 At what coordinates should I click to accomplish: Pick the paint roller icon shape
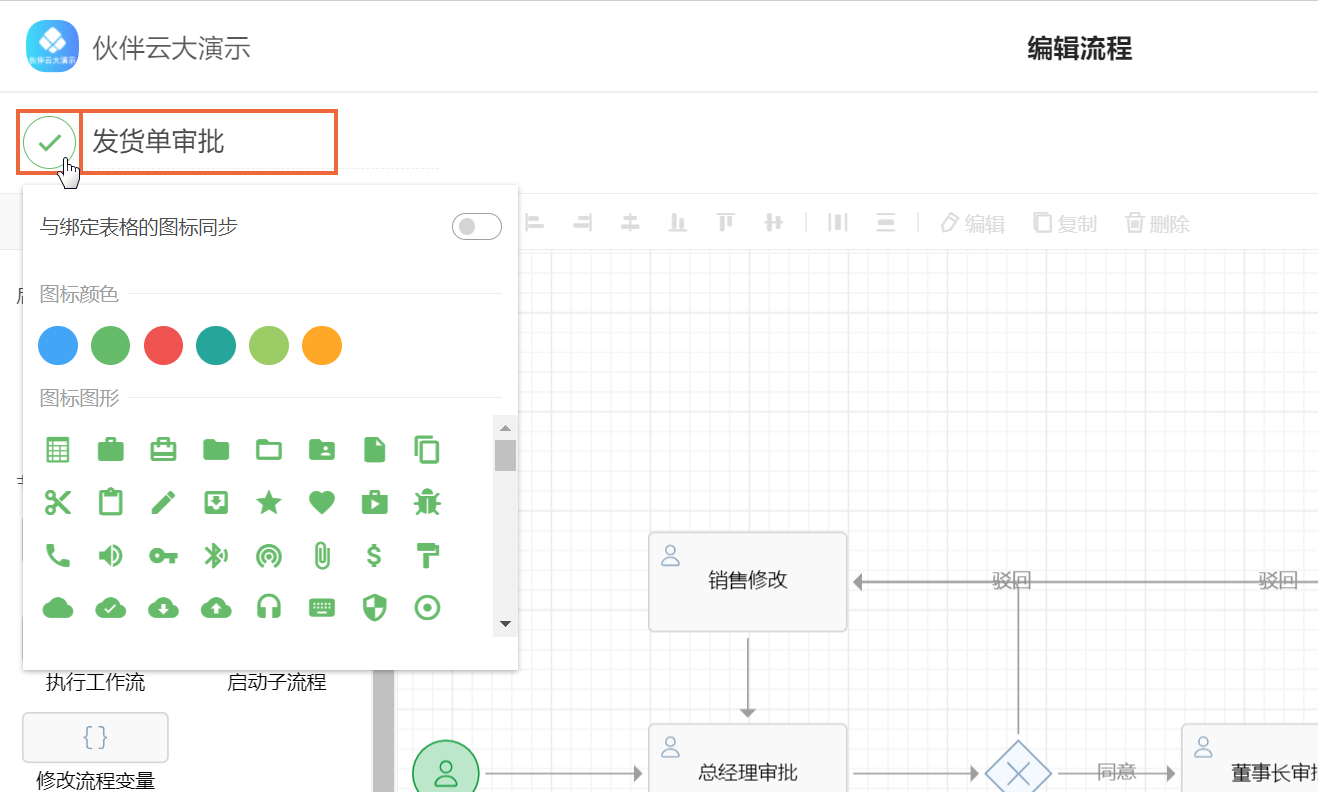427,555
